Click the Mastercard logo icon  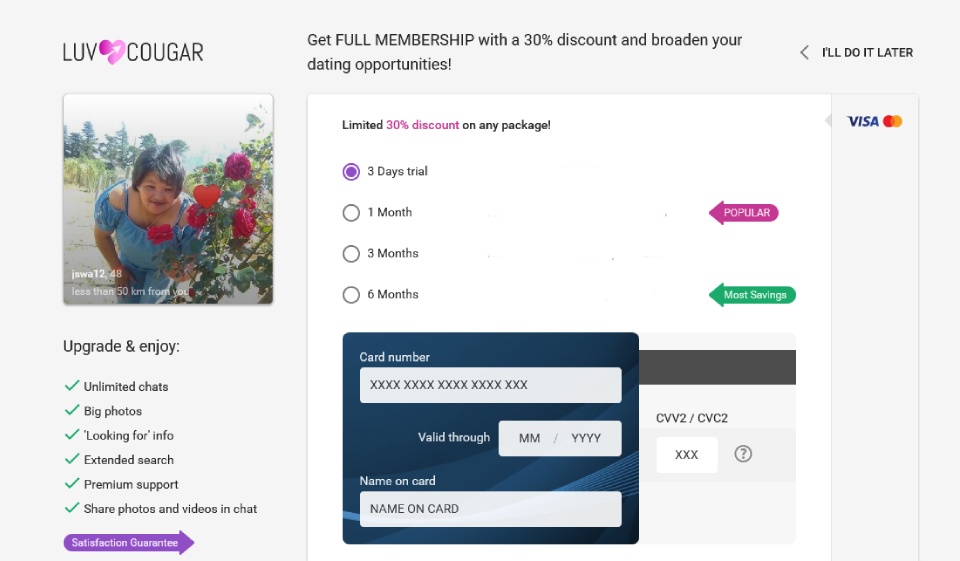893,121
